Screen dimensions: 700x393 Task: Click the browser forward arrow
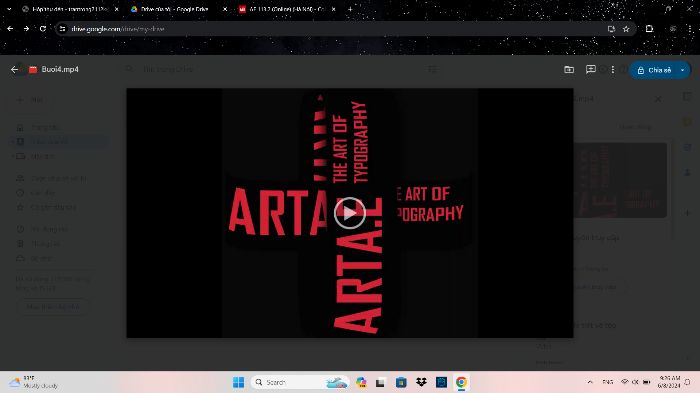point(26,29)
